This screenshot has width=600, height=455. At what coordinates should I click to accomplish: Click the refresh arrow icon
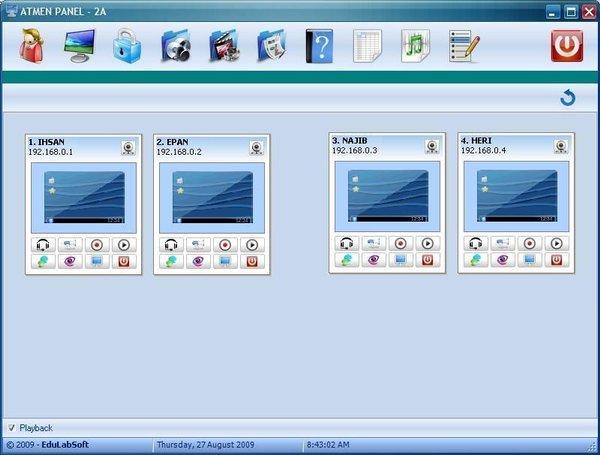[568, 97]
